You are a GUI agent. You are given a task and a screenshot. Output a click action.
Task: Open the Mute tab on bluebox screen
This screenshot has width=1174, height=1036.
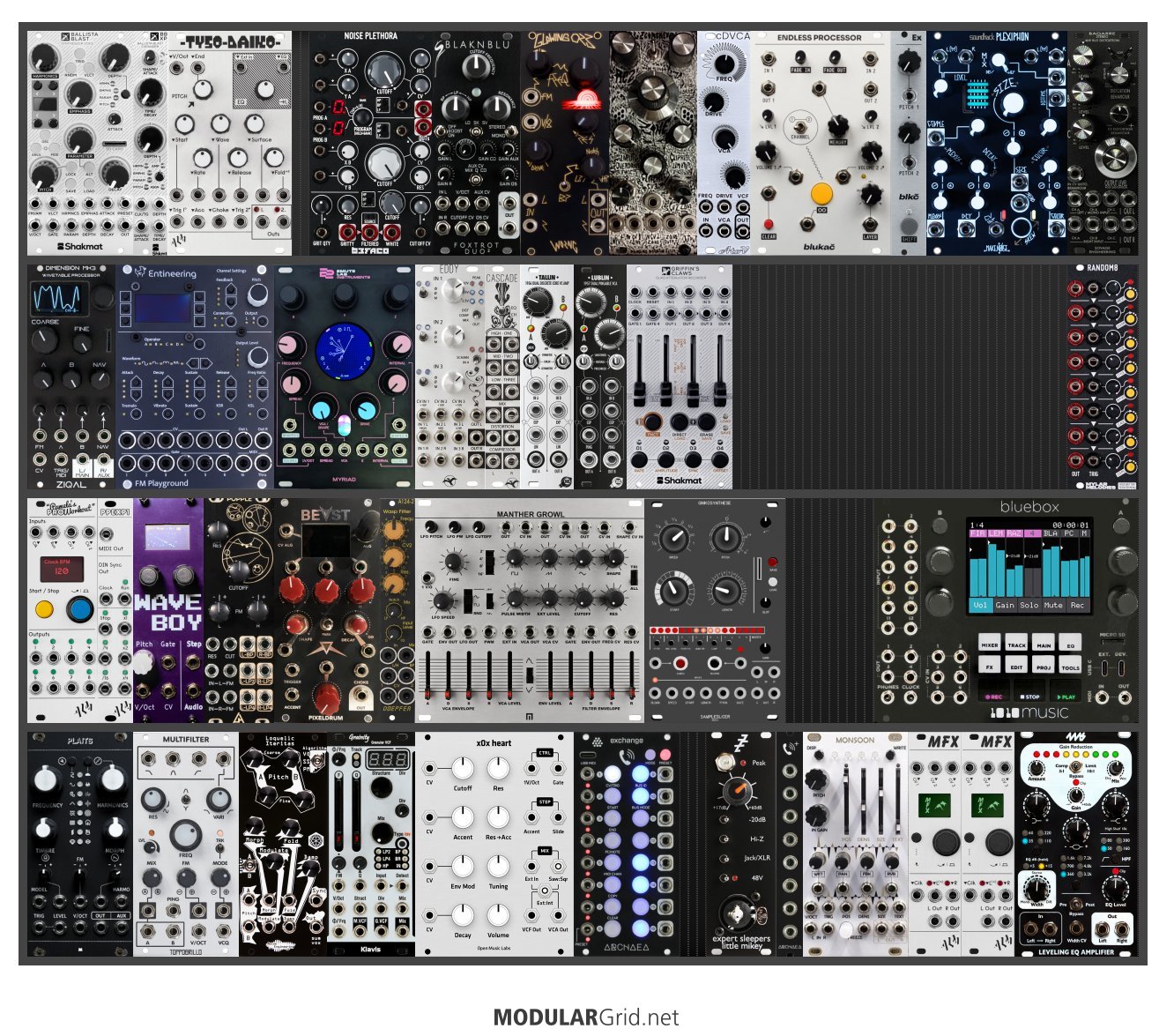click(1053, 606)
